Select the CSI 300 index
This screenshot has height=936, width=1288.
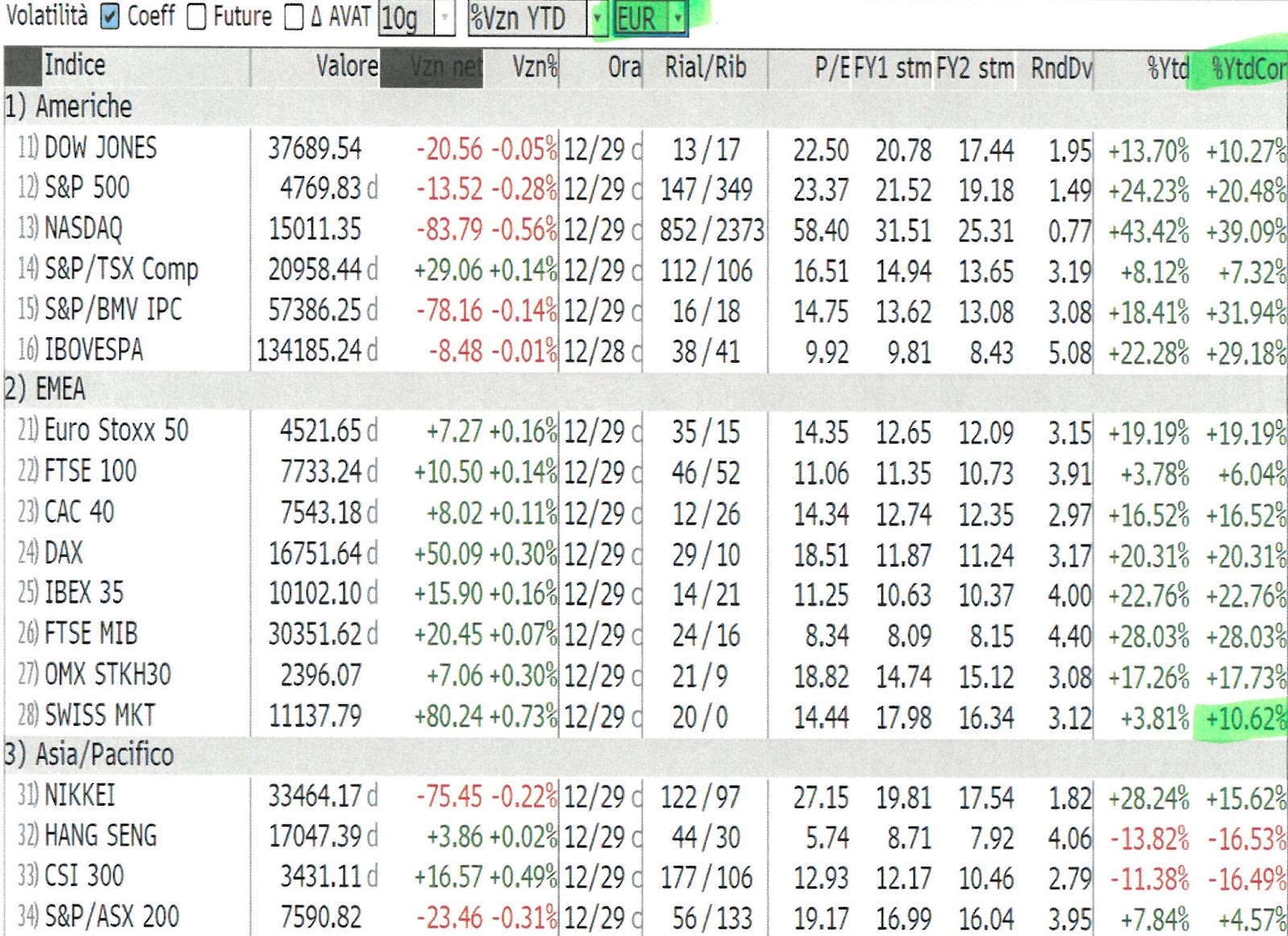85,875
